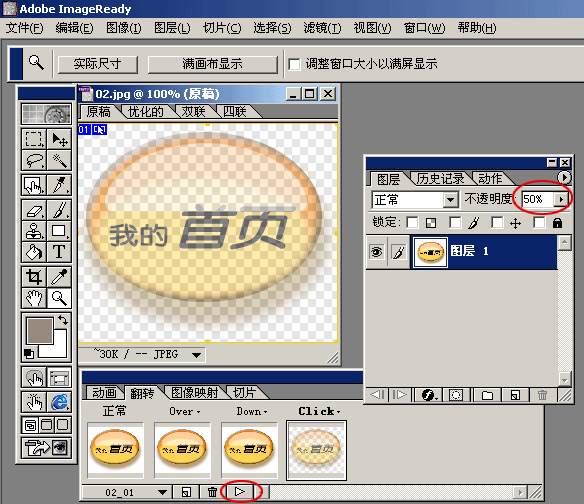Activate the Lasso tool
Viewport: 584px width, 504px height.
pos(34,160)
